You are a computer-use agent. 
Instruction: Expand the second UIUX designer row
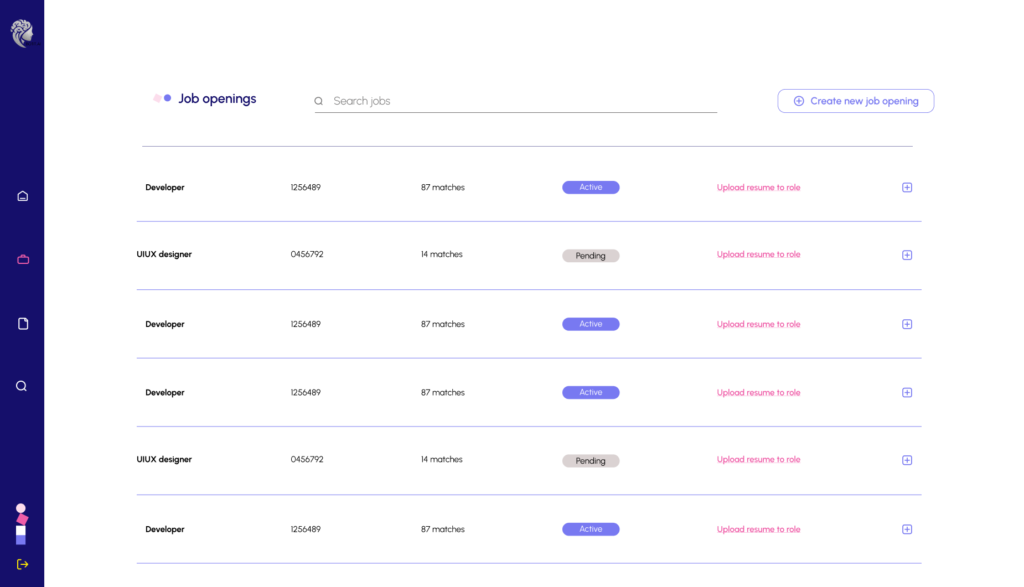(907, 461)
